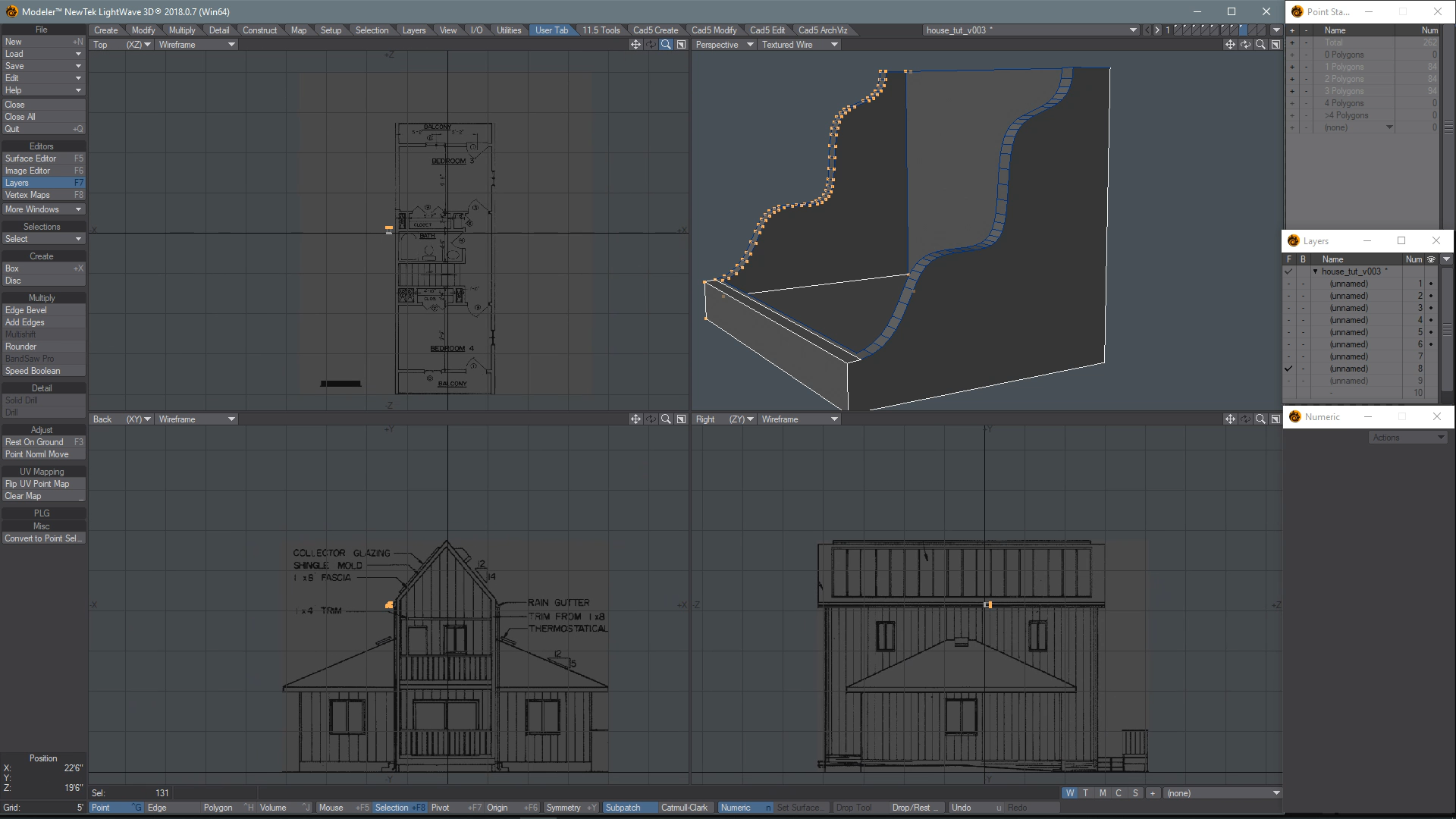Screen dimensions: 1456x819
Task: Toggle foreground checkmark for layer 8
Action: [1288, 369]
